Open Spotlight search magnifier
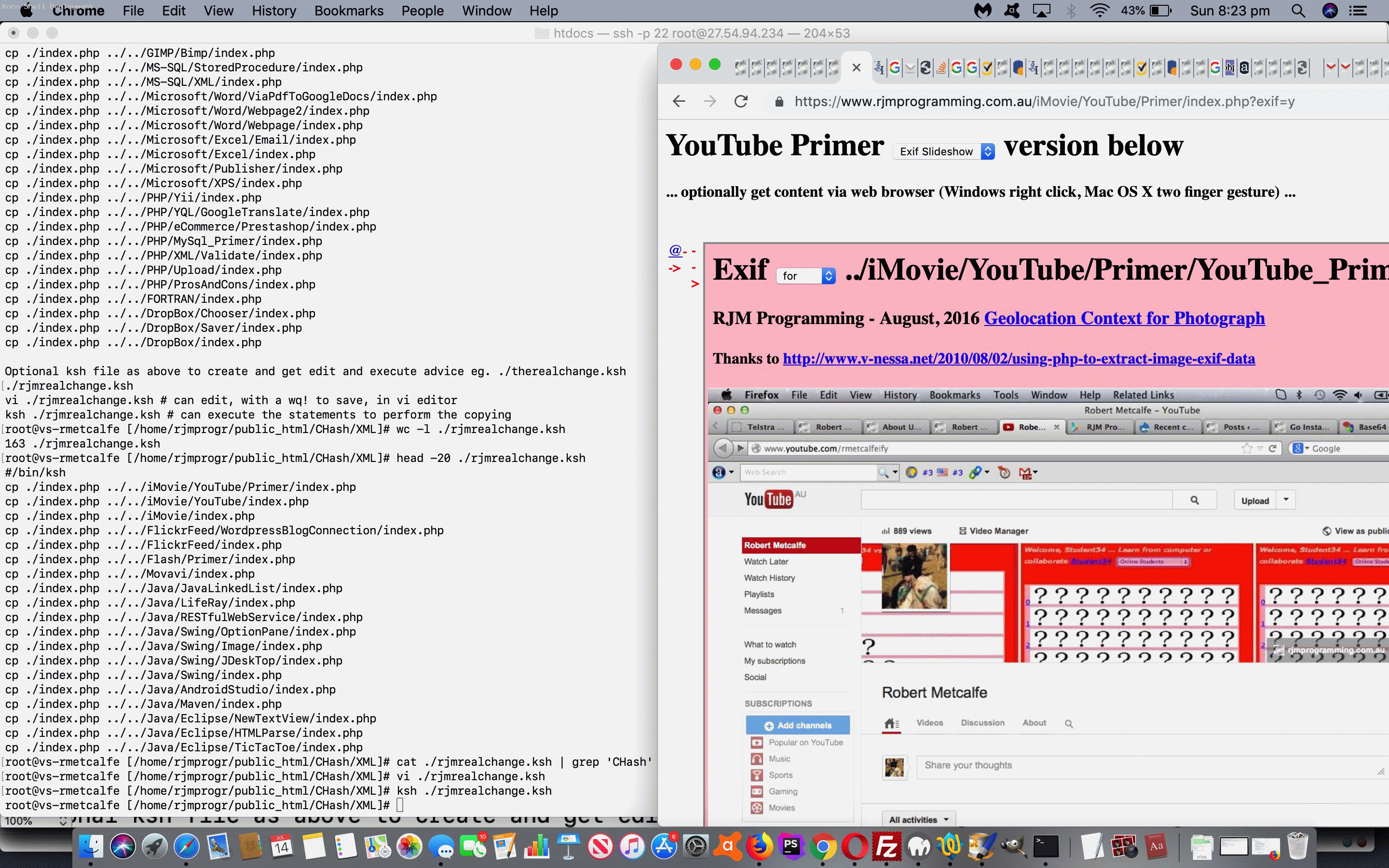 [1298, 11]
